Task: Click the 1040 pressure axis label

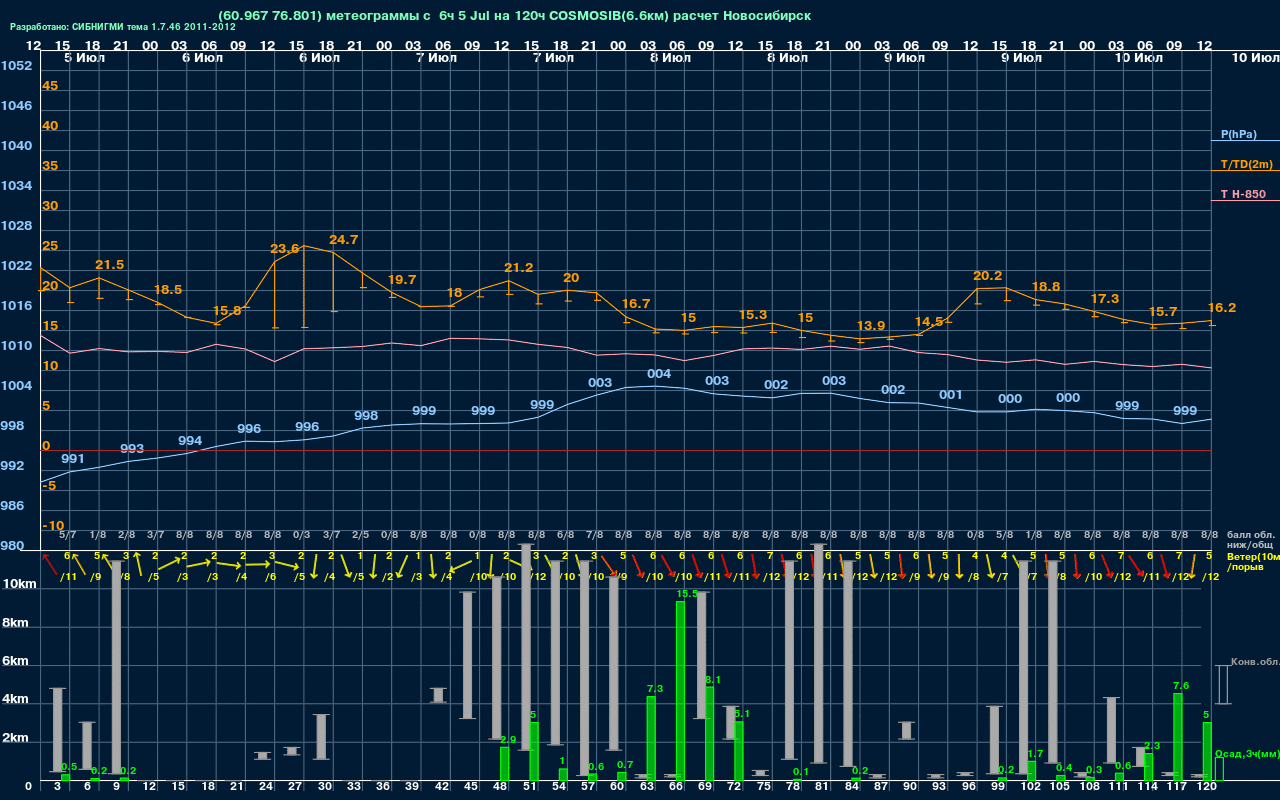Action: pos(16,146)
